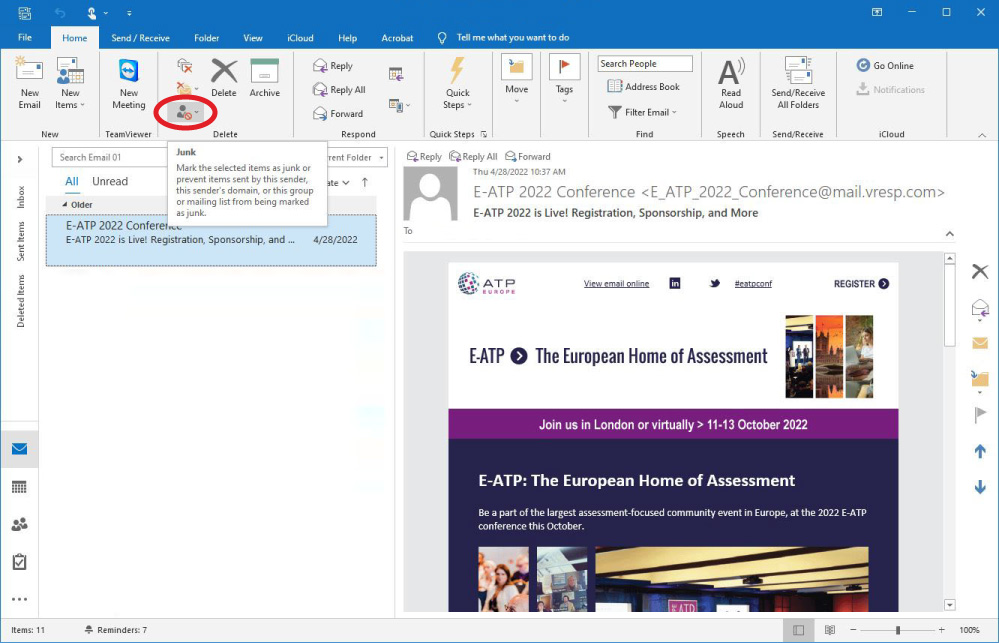
Task: Go to previous item up arrow
Action: coord(980,451)
